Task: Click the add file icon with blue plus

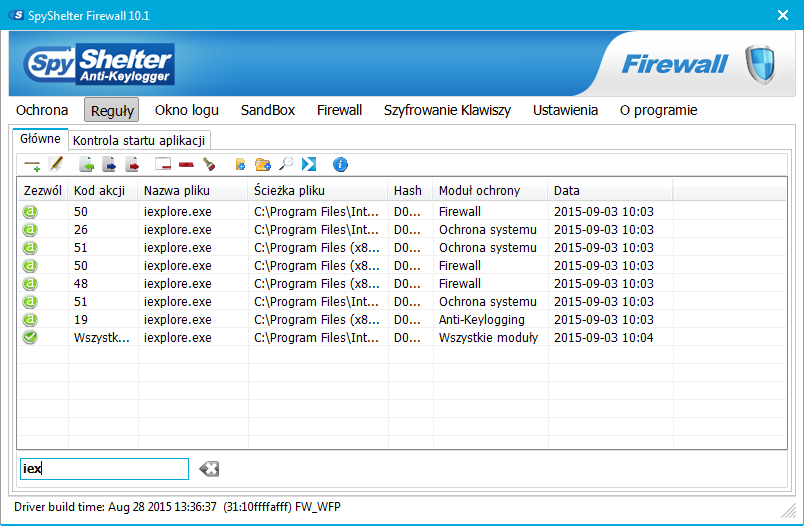Action: 240,165
